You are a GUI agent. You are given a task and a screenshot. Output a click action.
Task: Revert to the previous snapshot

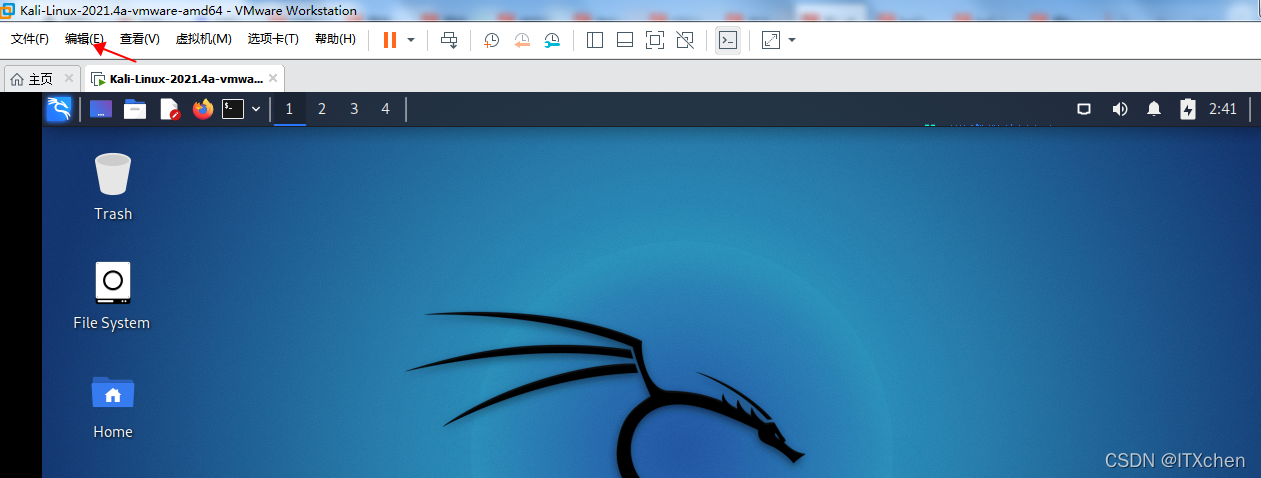click(x=521, y=40)
